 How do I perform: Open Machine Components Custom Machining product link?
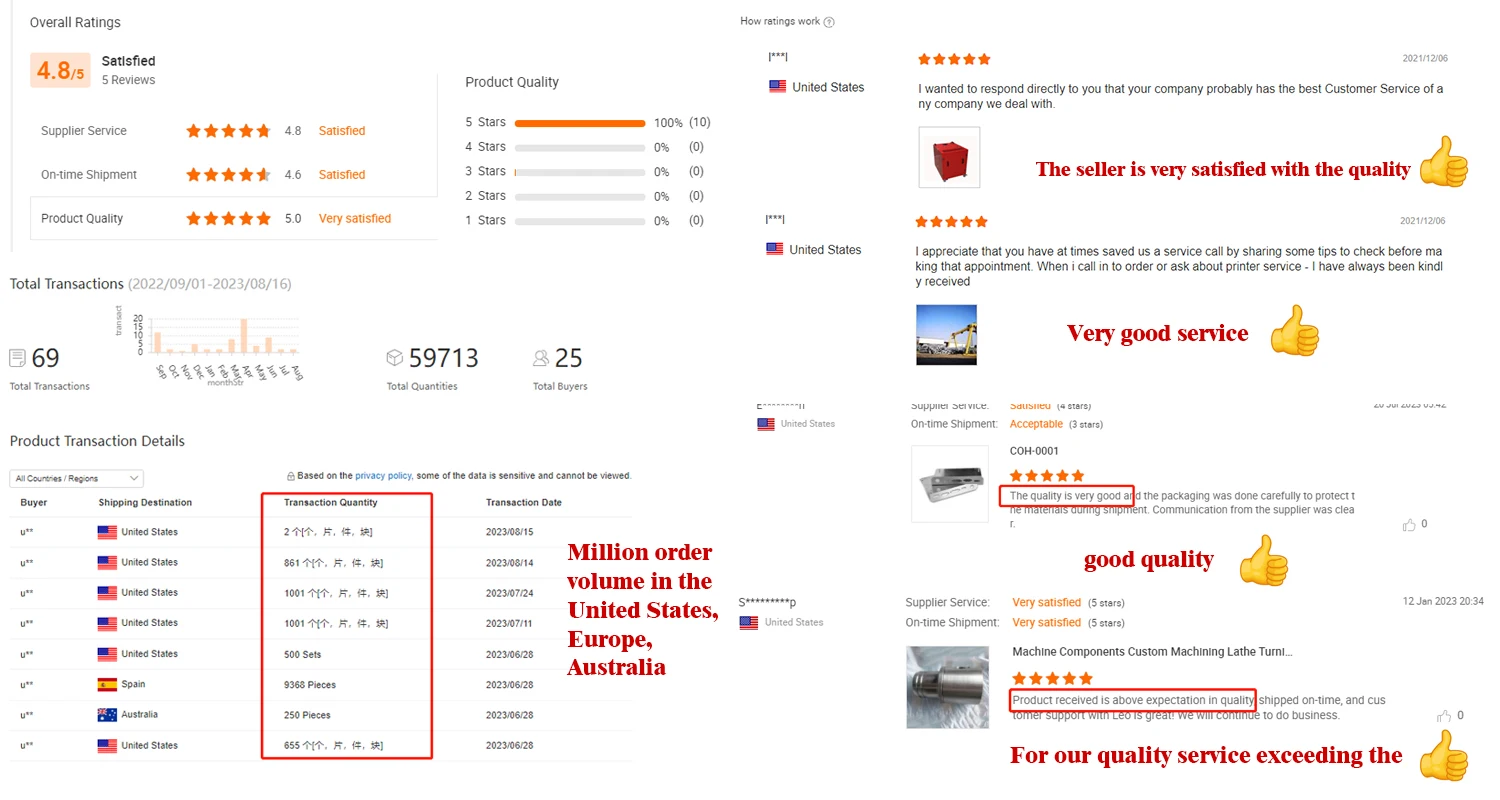1152,652
